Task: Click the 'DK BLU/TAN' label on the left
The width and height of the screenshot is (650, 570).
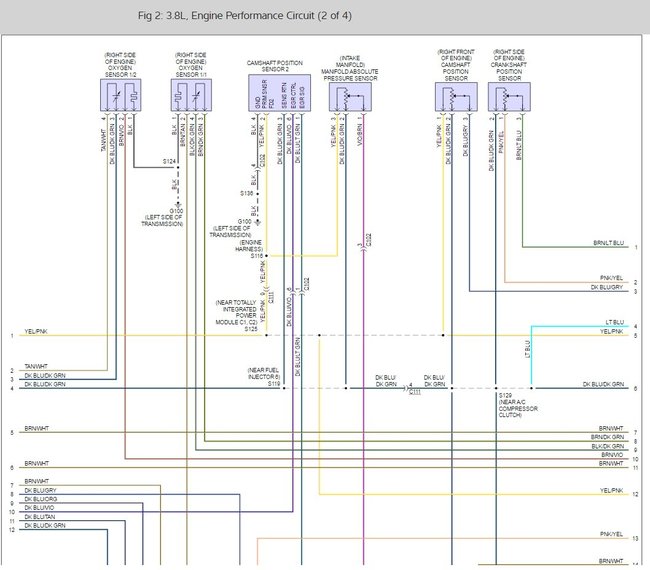Action: point(40,517)
